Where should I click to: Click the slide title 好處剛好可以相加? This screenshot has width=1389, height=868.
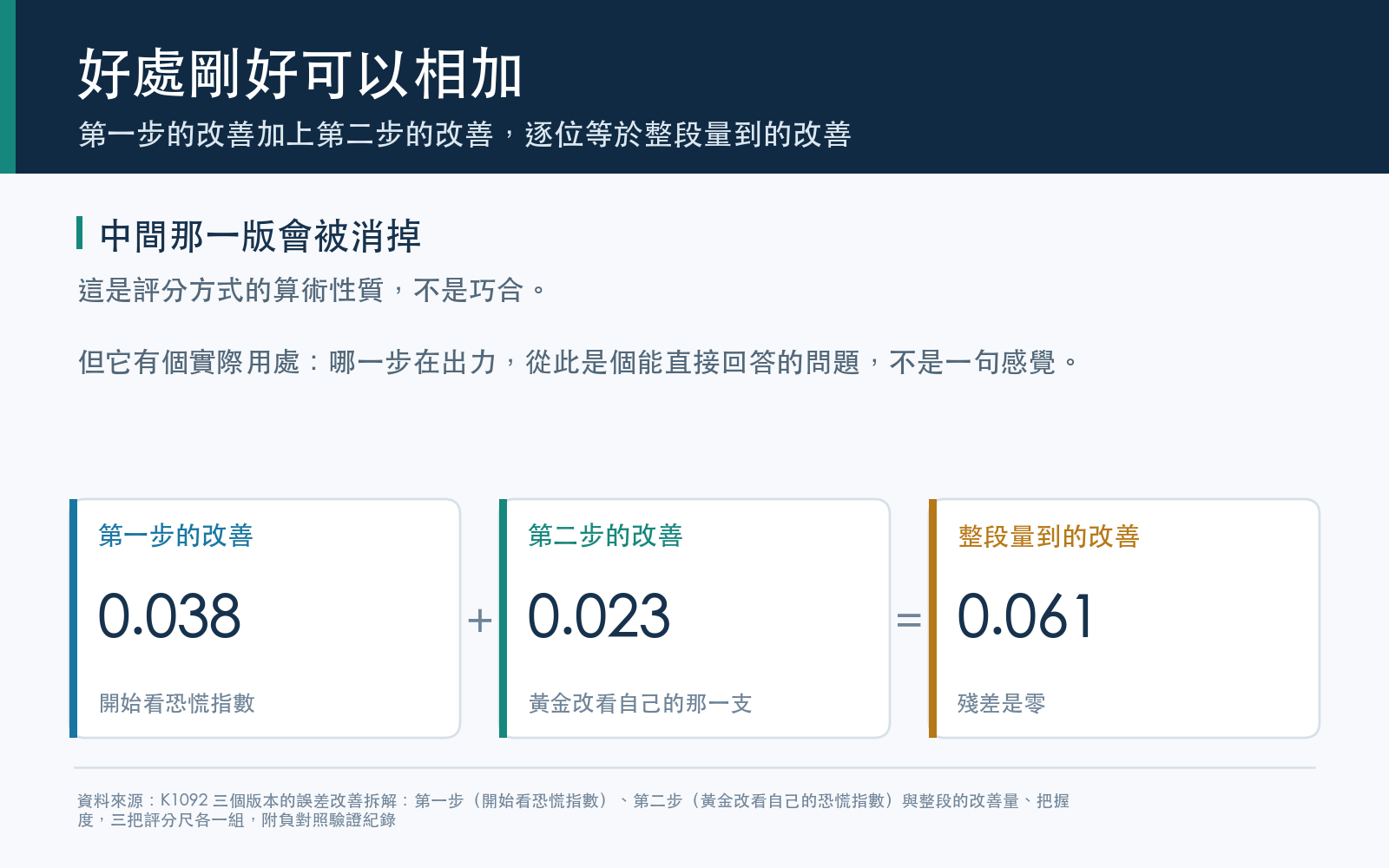pos(300,75)
